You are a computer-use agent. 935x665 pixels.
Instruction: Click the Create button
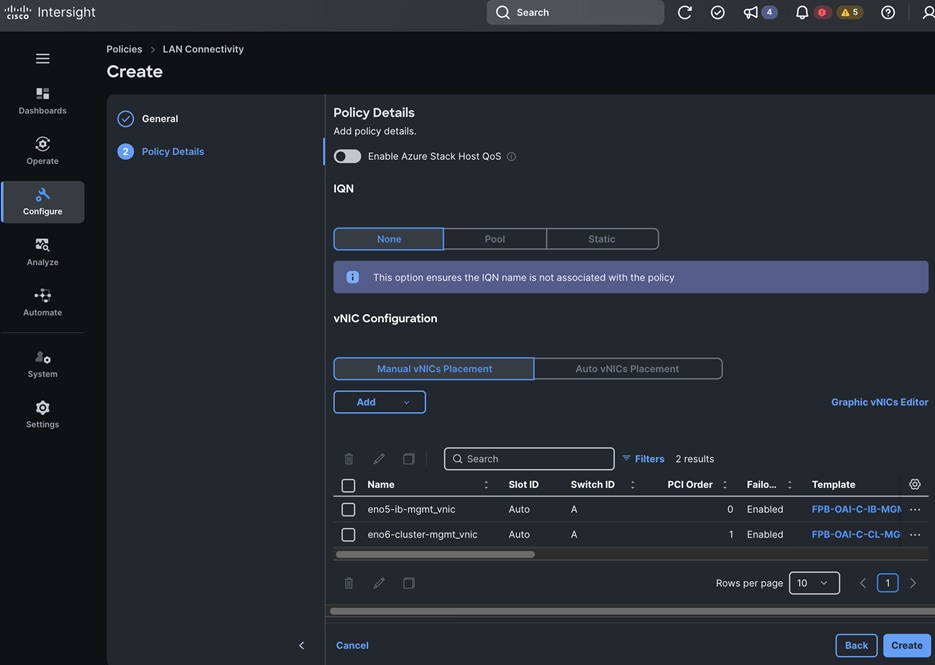(x=906, y=645)
